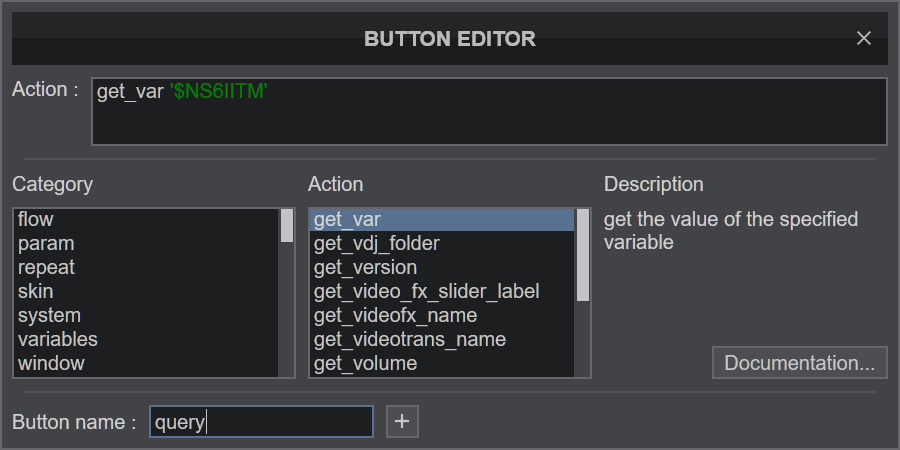Close the Button Editor dialog
900x450 pixels.
[x=863, y=38]
